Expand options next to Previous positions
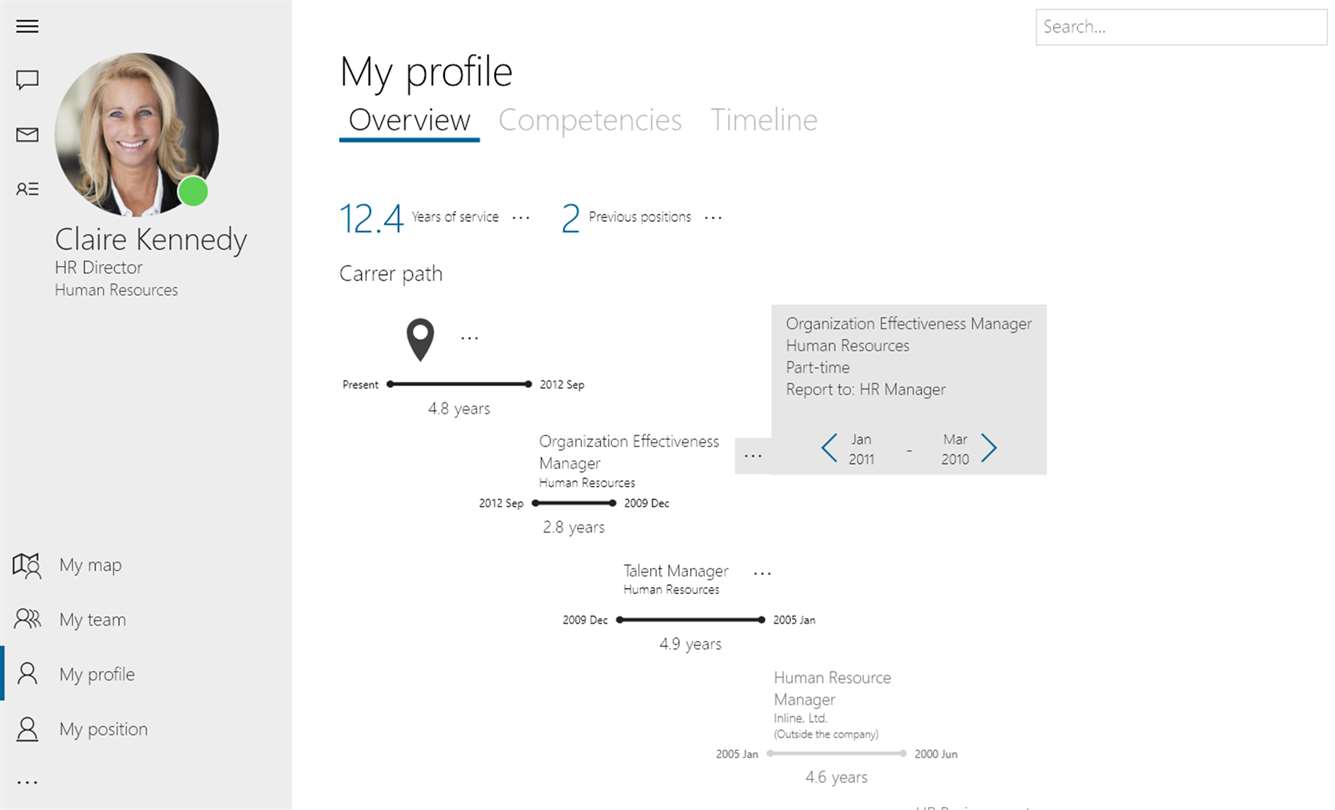The width and height of the screenshot is (1335, 810). 713,217
